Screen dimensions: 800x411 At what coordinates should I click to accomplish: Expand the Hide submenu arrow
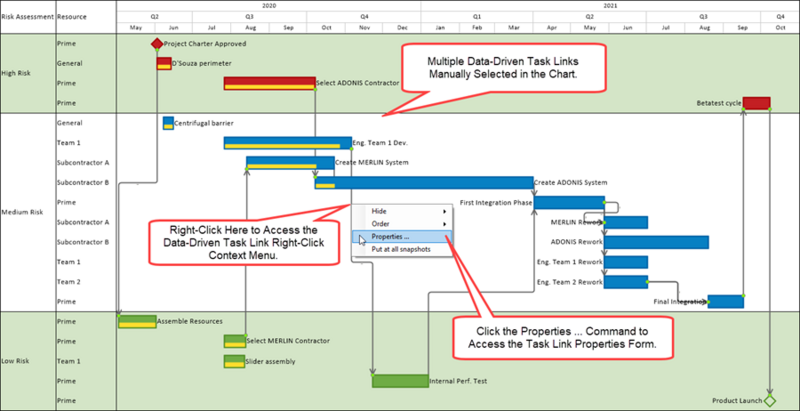(445, 211)
